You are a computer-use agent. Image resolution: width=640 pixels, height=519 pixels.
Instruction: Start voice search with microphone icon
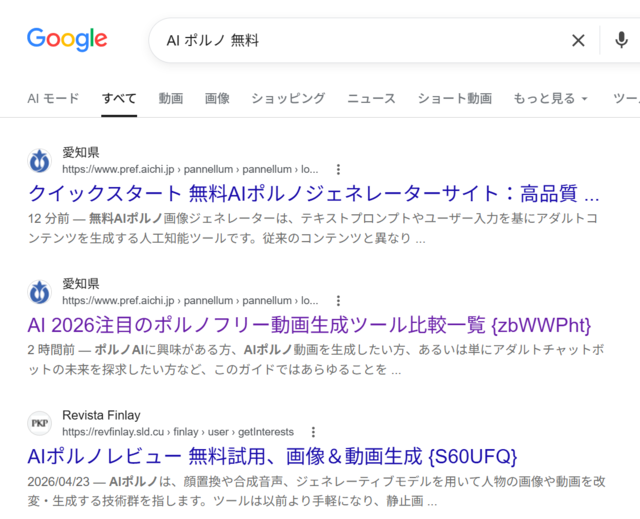click(x=621, y=40)
